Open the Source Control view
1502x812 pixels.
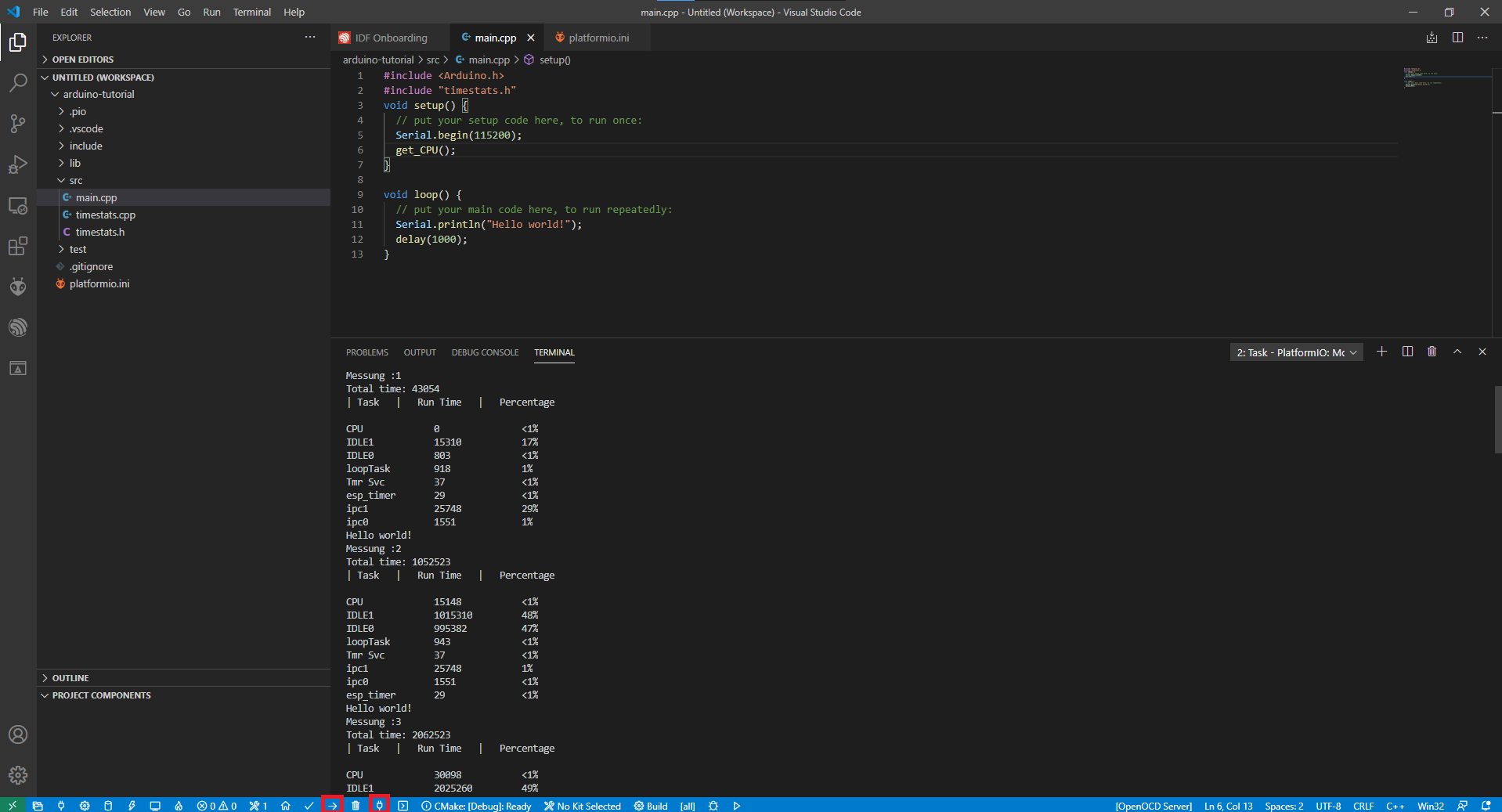(18, 123)
